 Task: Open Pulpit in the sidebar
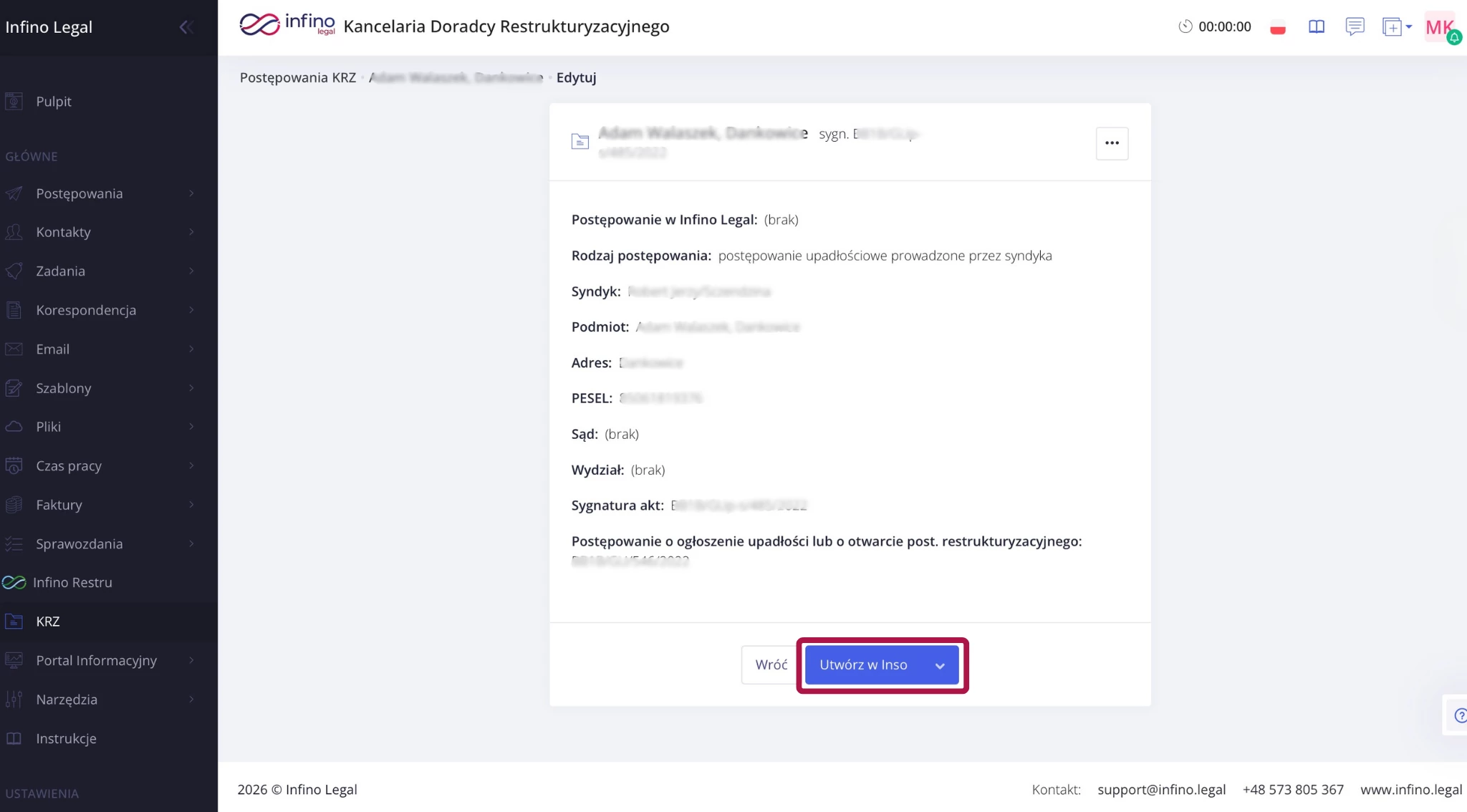coord(54,102)
